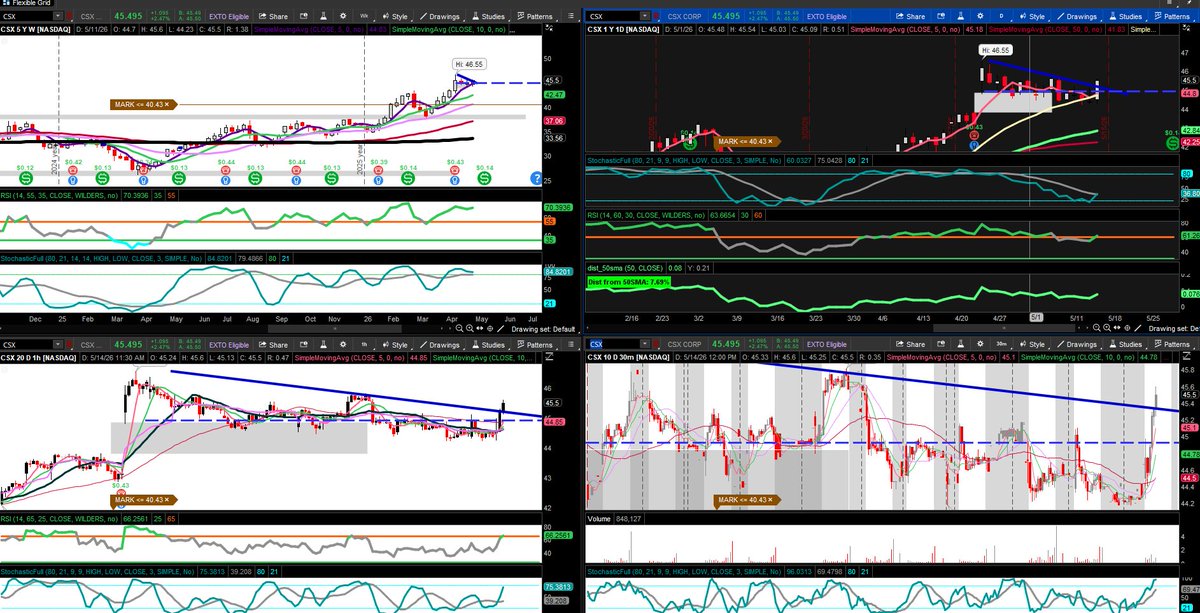Click EXTO Eligible label in daily chart
This screenshot has width=1200, height=613.
pos(827,17)
